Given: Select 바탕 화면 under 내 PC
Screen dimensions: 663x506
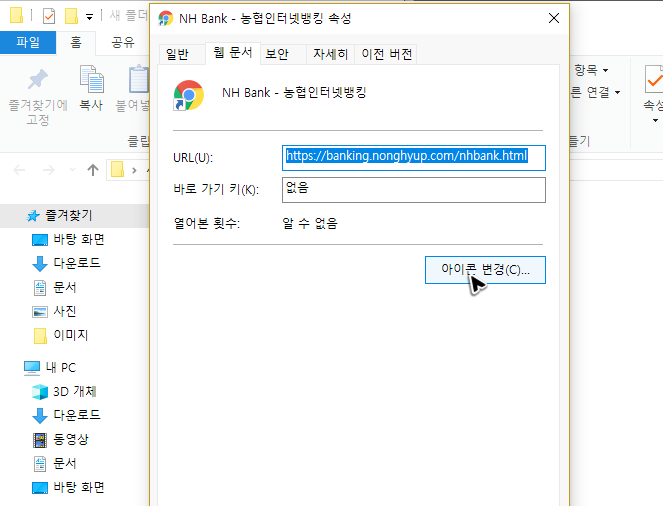Looking at the screenshot, I should click(79, 487).
